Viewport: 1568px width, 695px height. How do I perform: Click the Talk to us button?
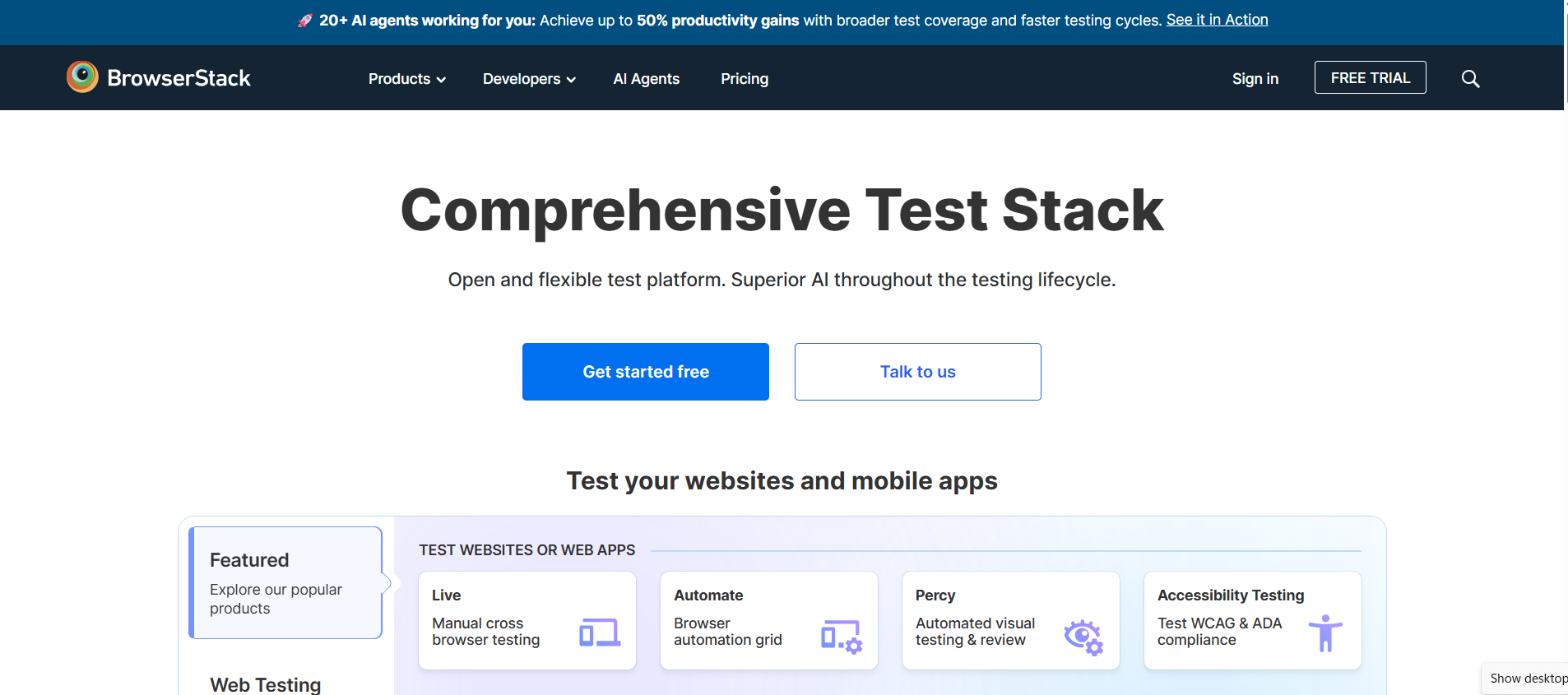(917, 372)
